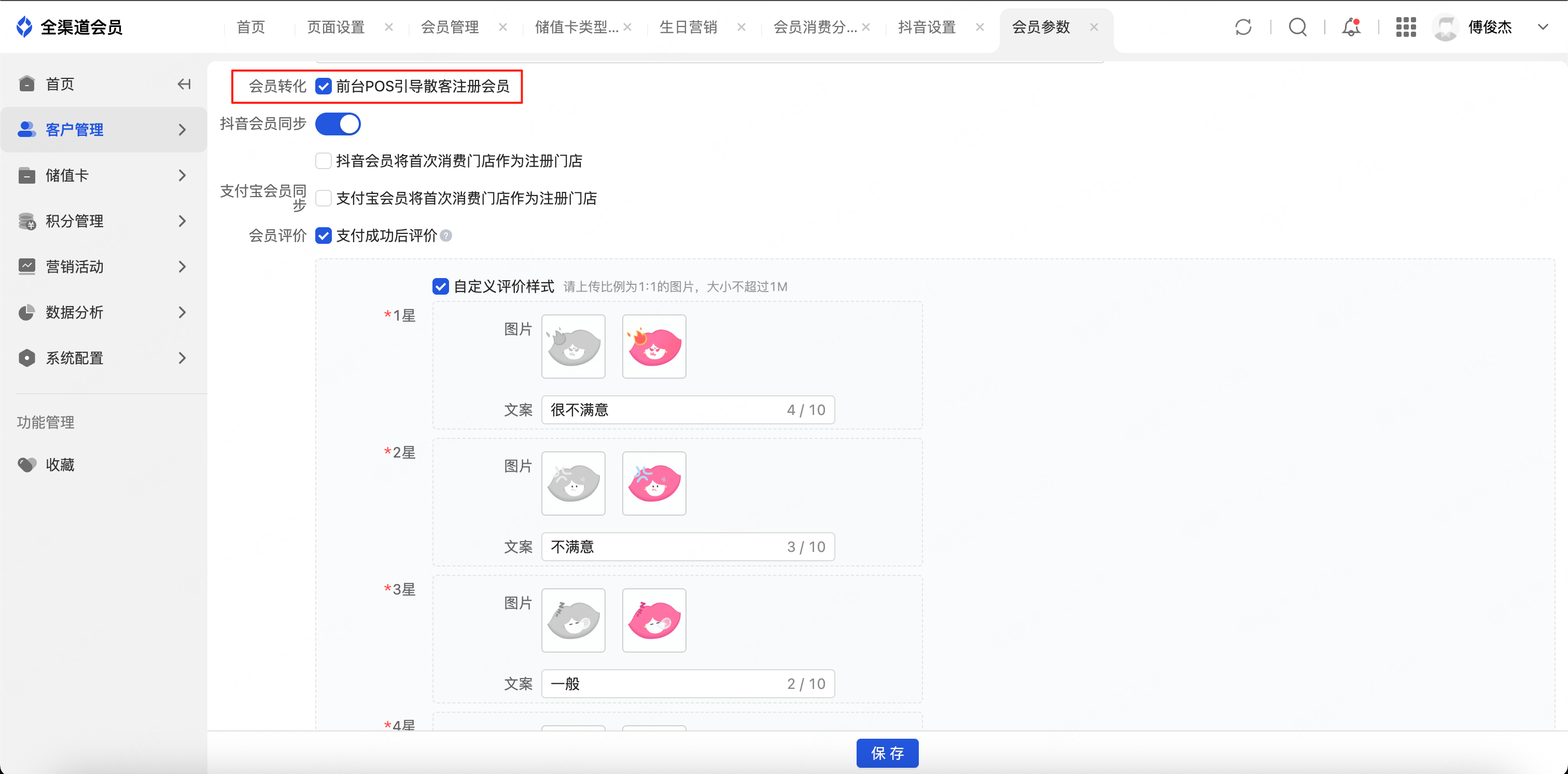
Task: Uncheck 自定义评价样式 checkbox
Action: click(x=441, y=286)
